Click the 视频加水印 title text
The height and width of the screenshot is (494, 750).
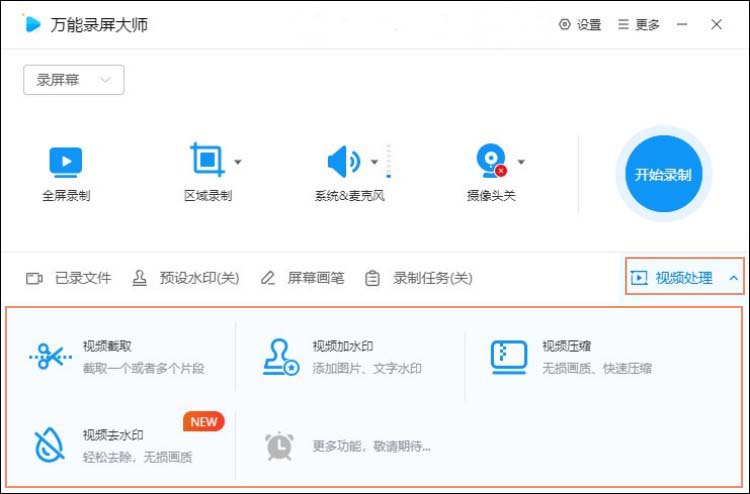(343, 346)
